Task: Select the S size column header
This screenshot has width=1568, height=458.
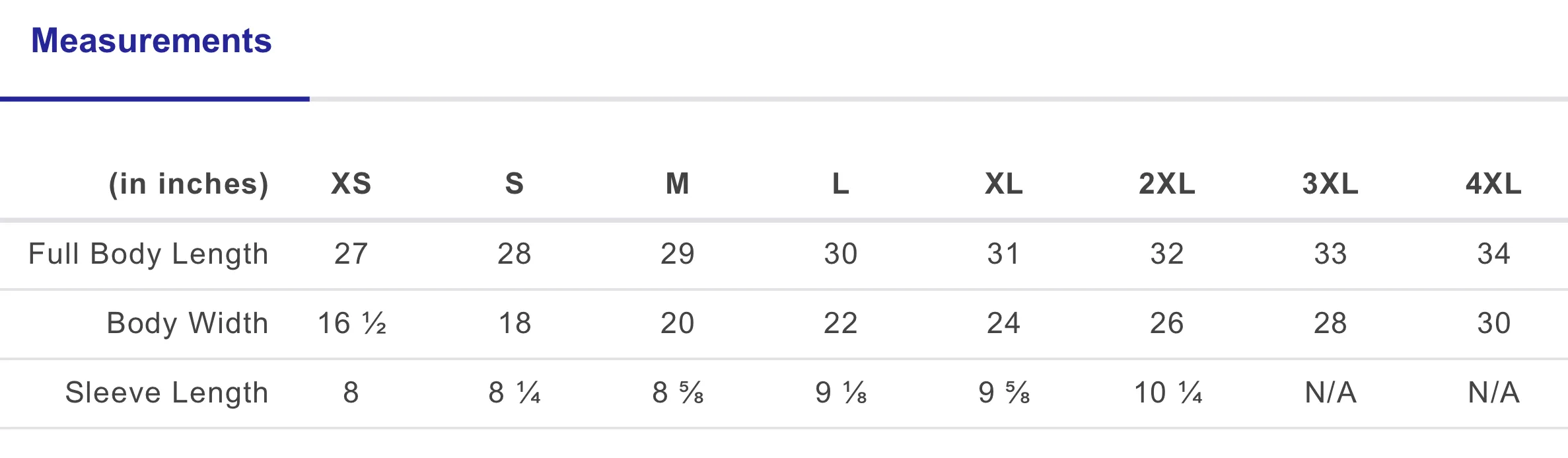Action: coord(514,184)
